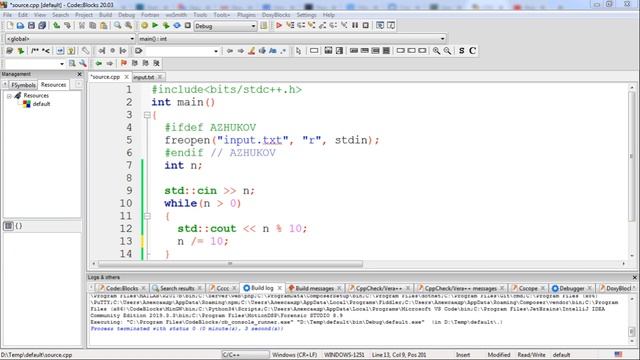Save the current file with Save icon
The image size is (640, 360).
(31, 26)
